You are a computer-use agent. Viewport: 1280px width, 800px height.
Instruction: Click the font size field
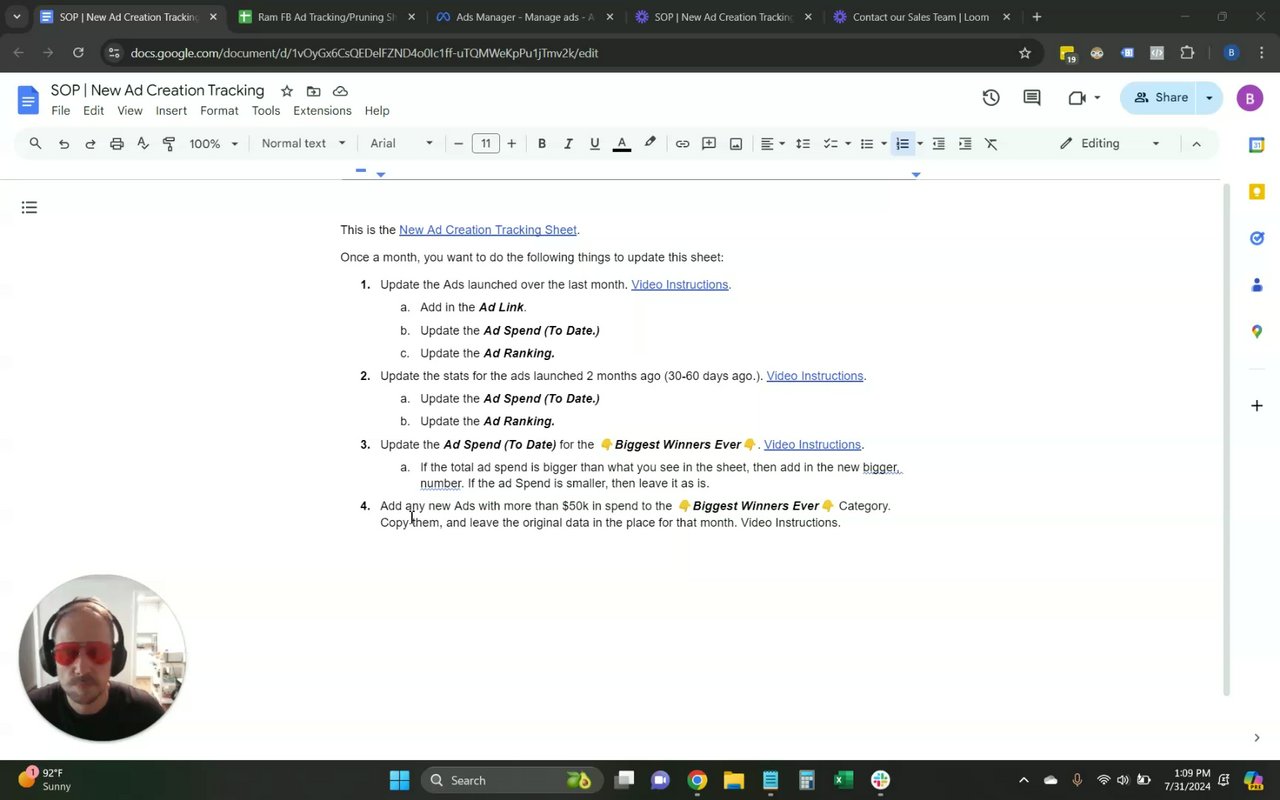click(x=485, y=144)
